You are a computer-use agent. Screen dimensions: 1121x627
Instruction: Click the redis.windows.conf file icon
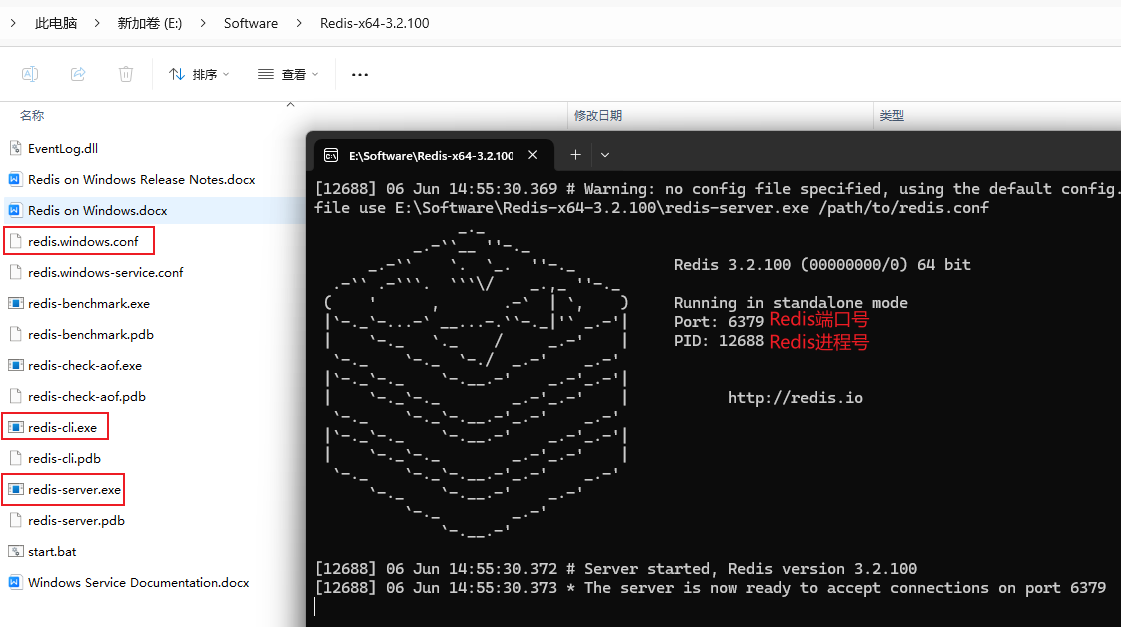click(15, 241)
